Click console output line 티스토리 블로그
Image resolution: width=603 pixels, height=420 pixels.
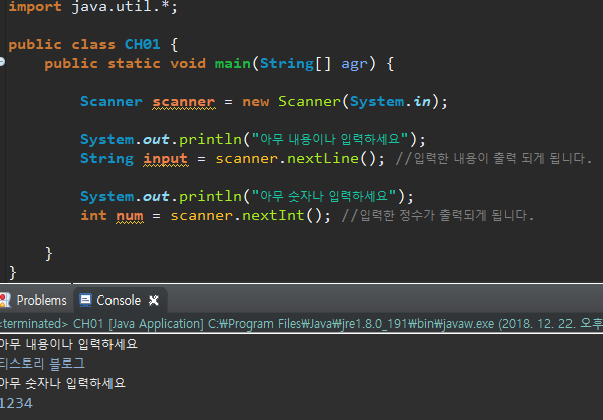coord(42,363)
